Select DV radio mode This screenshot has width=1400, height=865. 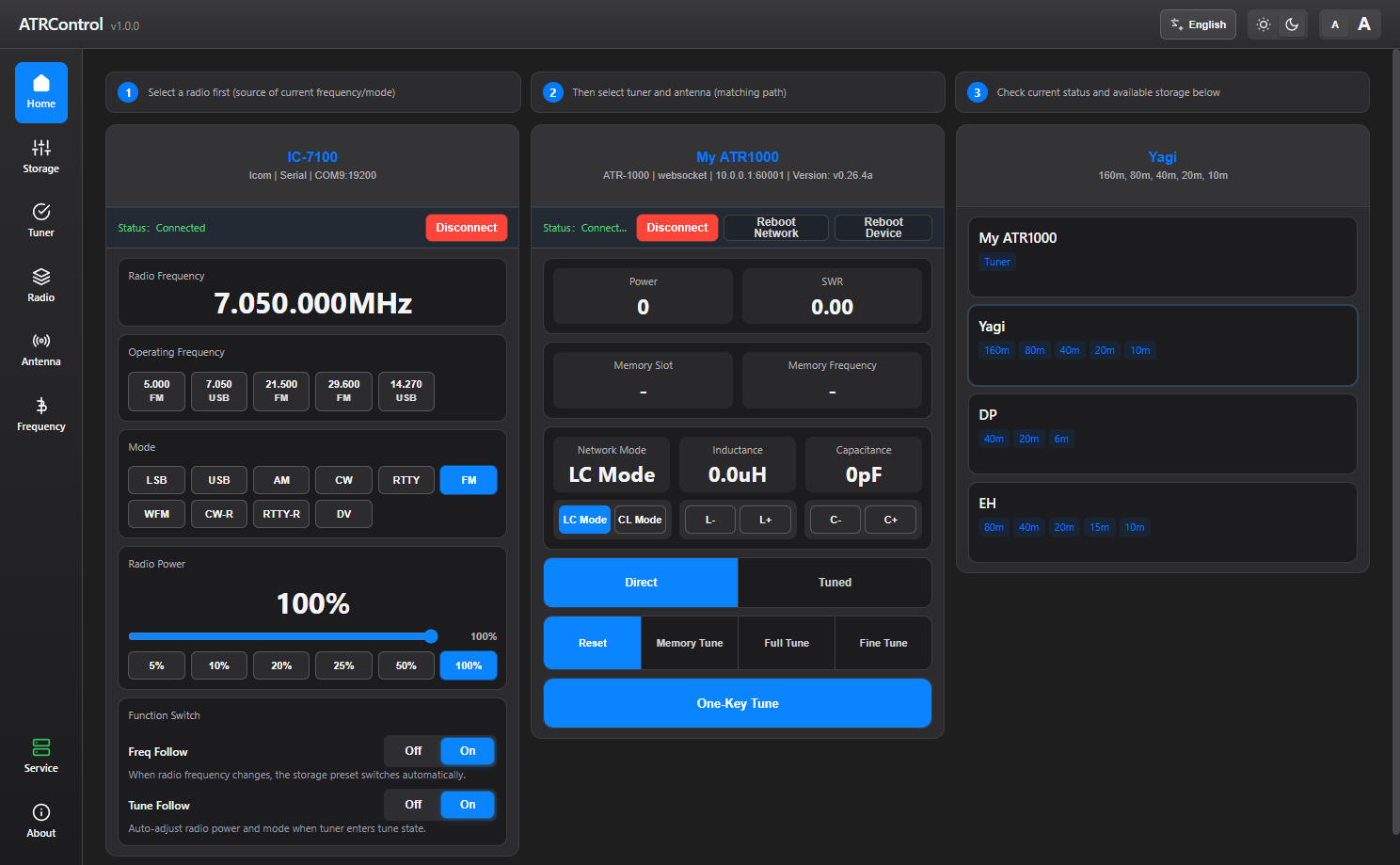343,514
